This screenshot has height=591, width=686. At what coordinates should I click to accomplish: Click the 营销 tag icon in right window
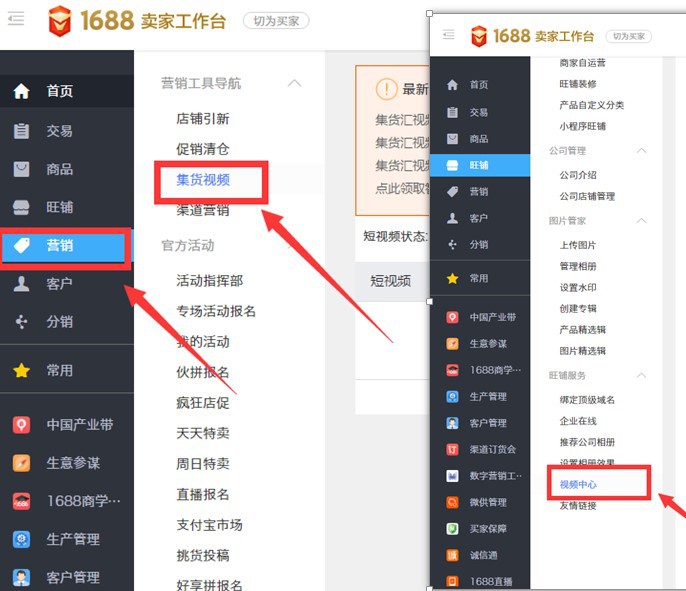[x=452, y=192]
